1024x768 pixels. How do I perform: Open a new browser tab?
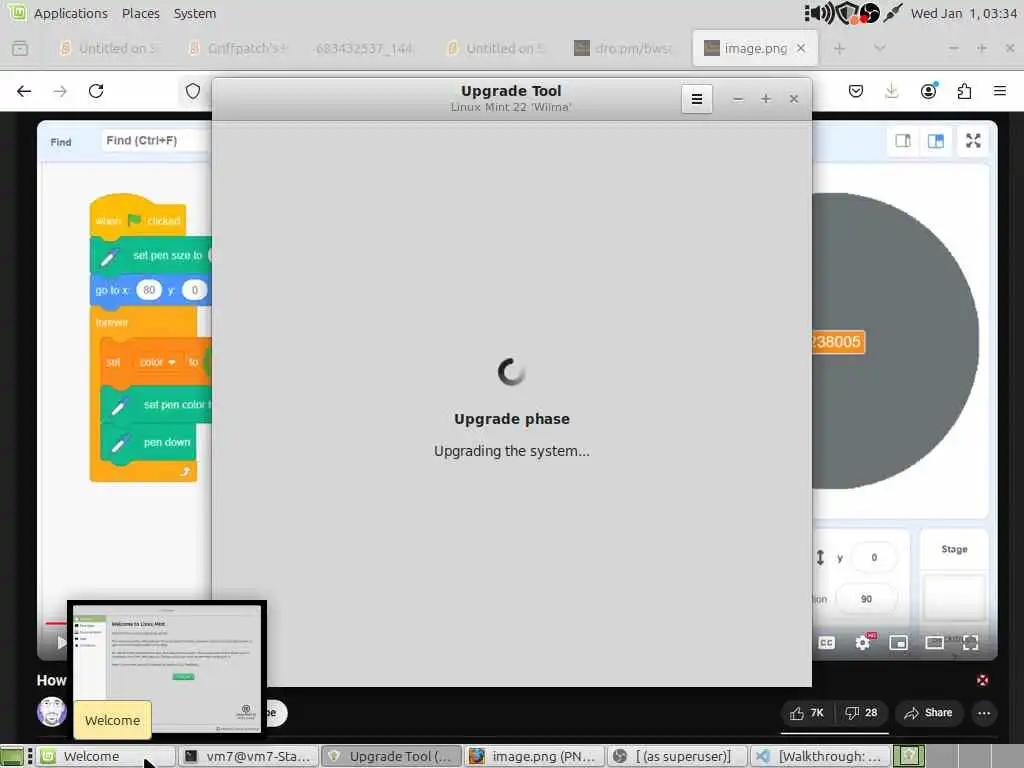[x=839, y=48]
